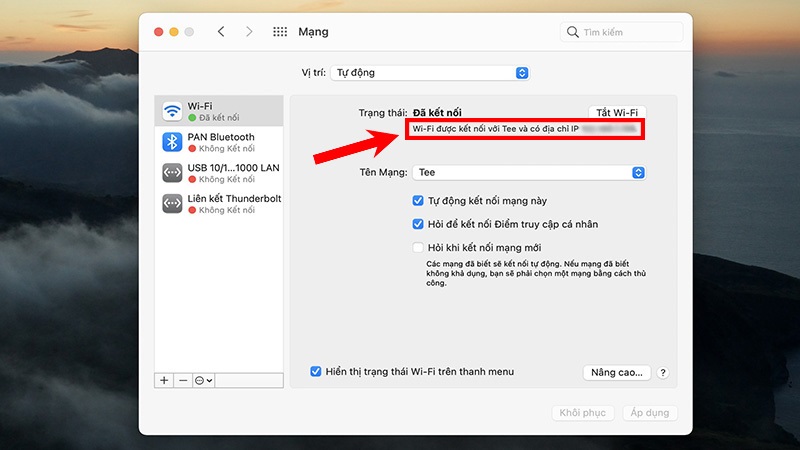Screen dimensions: 800x450
Task: Click the plus button to add service
Action: pyautogui.click(x=164, y=381)
